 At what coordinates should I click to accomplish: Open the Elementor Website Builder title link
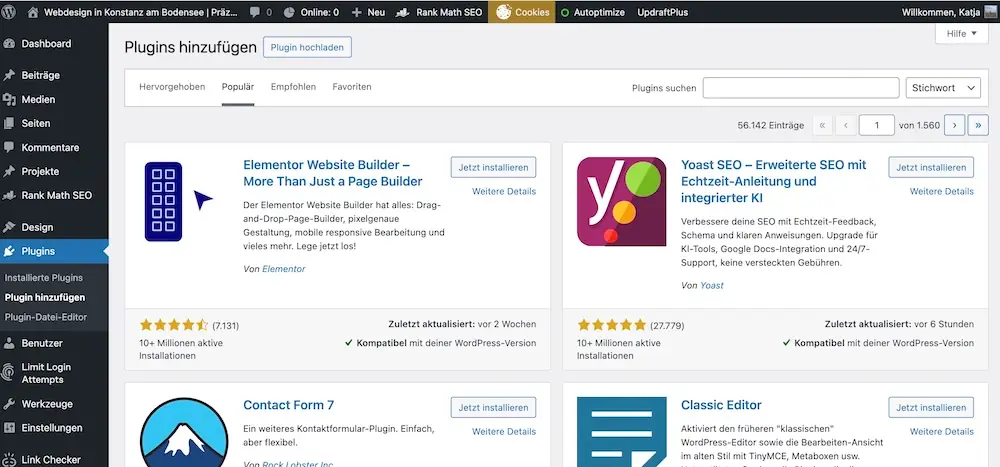pyautogui.click(x=333, y=173)
